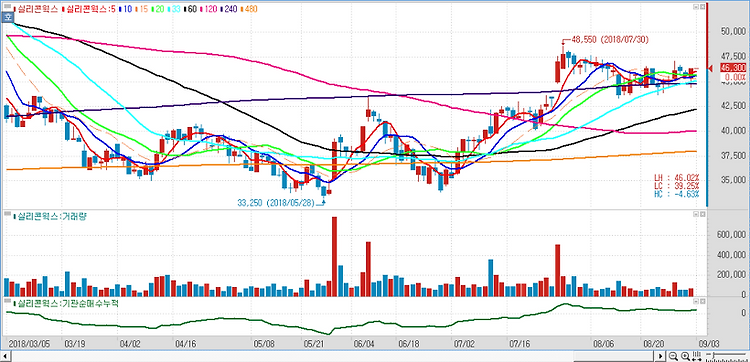Screen dimensions: 750x362
Task: Click the '05/21' date axis label
Action: tap(313, 343)
